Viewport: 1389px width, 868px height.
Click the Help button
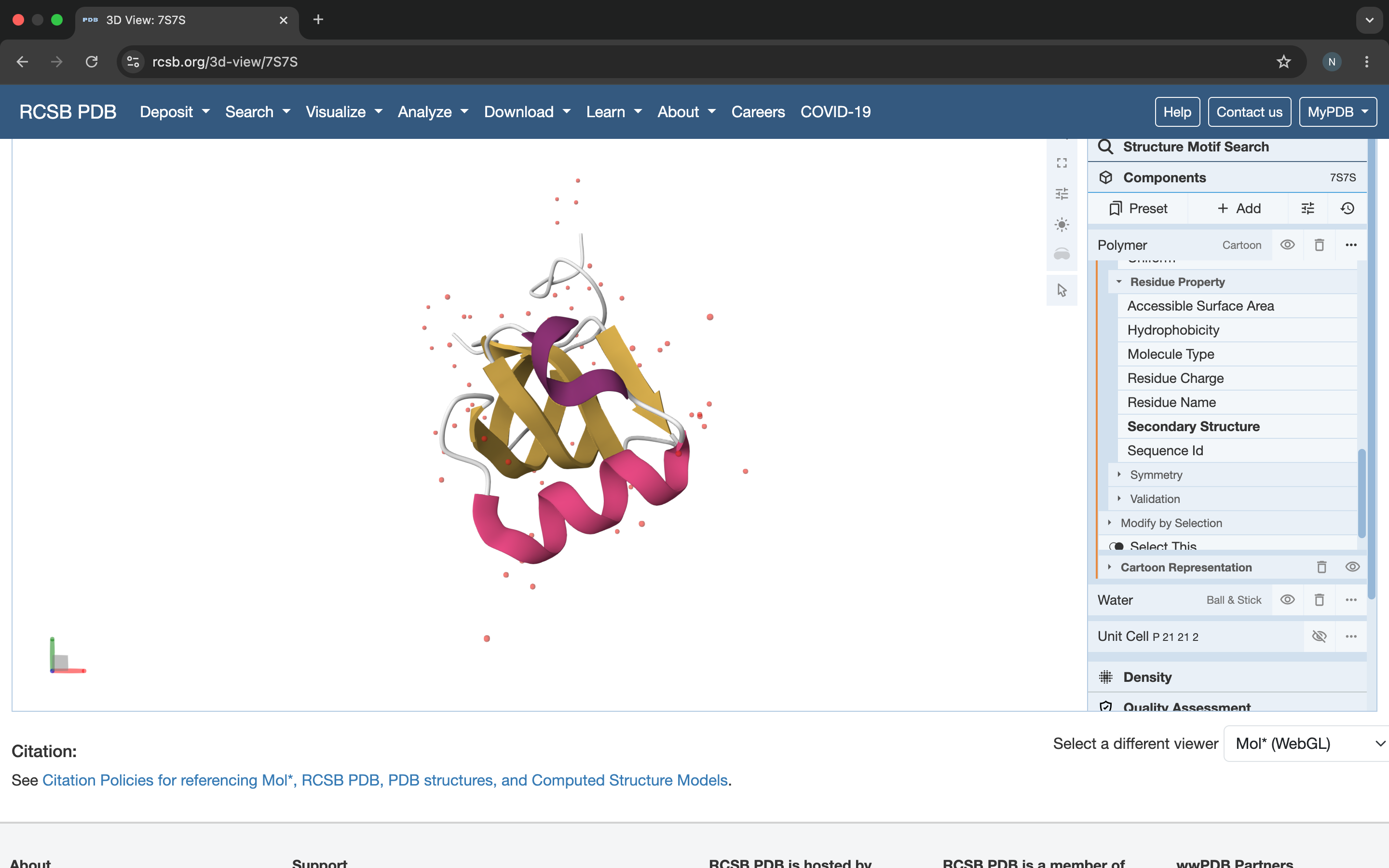(x=1177, y=112)
